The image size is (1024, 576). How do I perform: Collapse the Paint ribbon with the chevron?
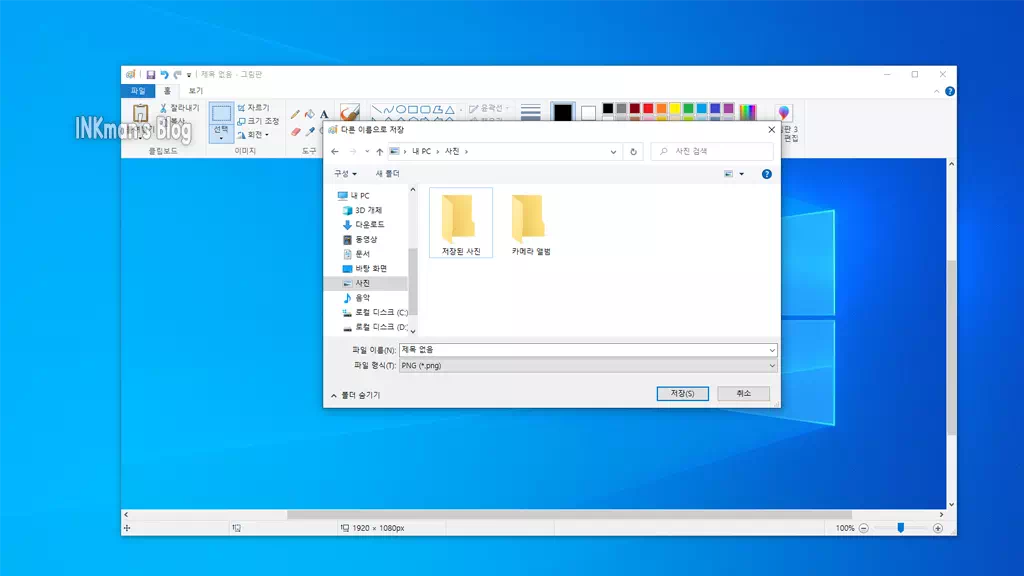[x=936, y=91]
